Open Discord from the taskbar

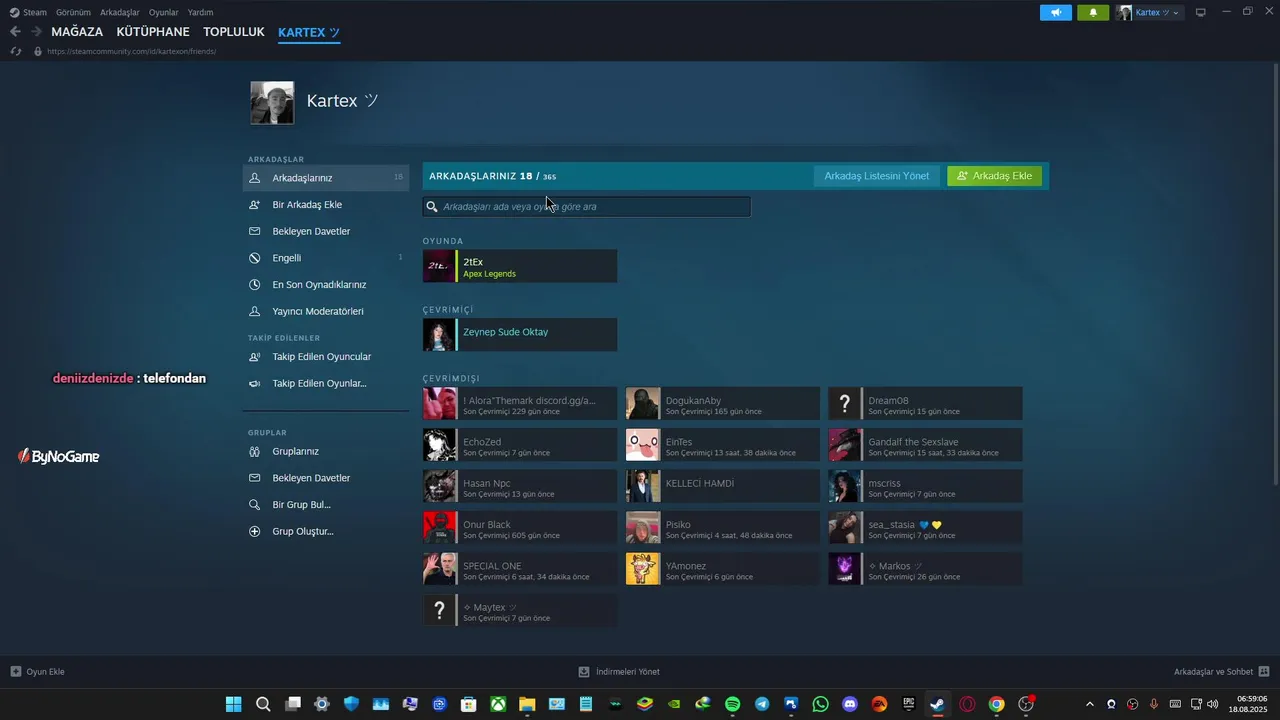coord(850,704)
